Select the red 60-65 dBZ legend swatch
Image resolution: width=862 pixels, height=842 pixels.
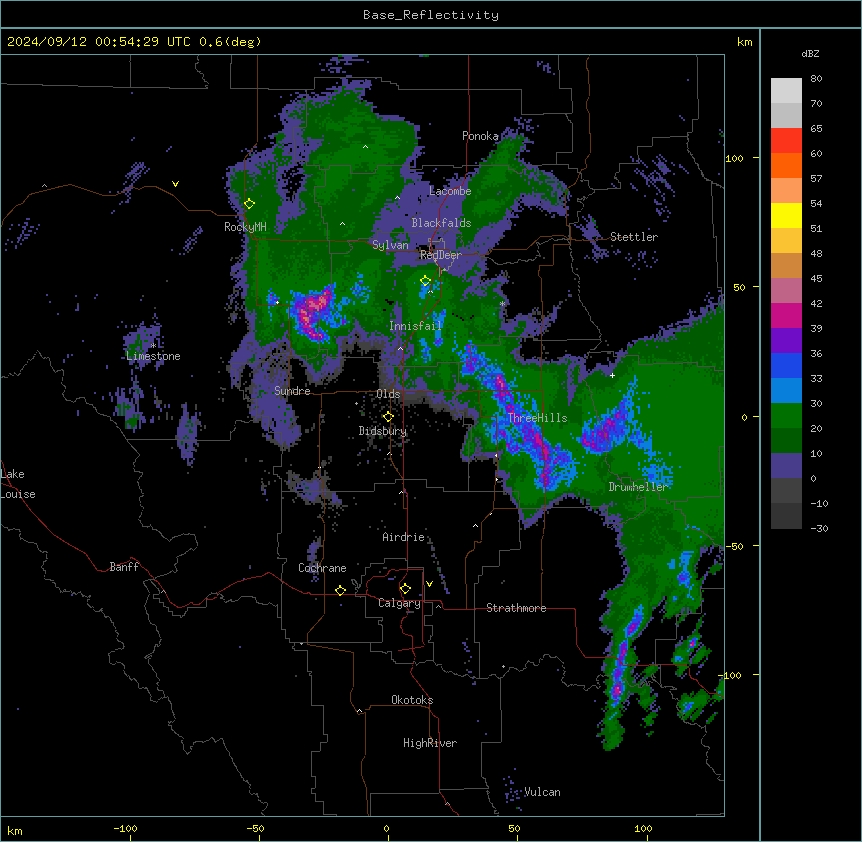[786, 141]
